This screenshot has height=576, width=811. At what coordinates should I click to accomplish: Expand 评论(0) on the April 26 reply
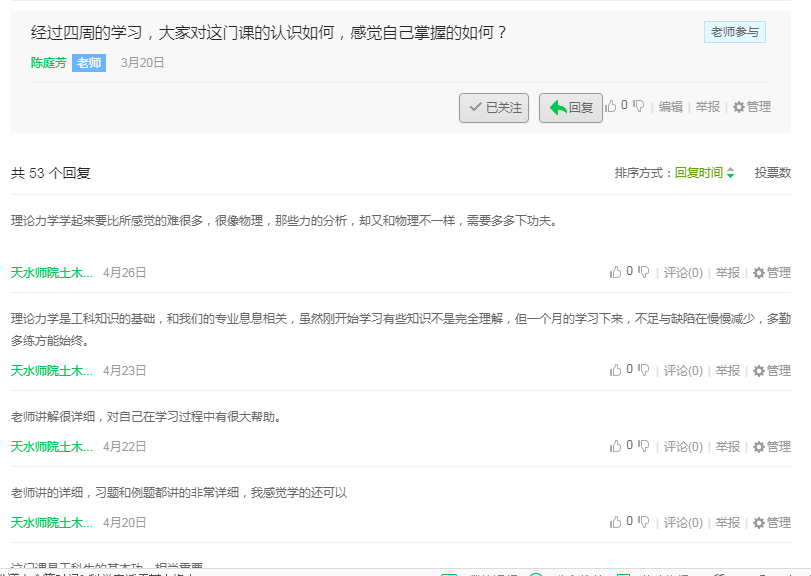pyautogui.click(x=683, y=273)
